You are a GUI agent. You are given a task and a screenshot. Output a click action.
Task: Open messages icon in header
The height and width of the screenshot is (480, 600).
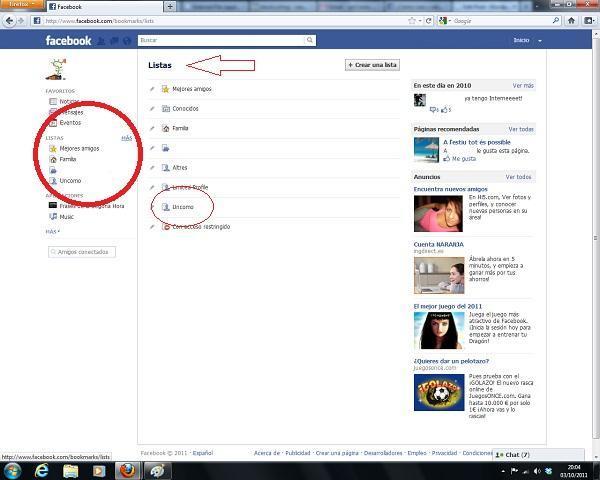(114, 41)
